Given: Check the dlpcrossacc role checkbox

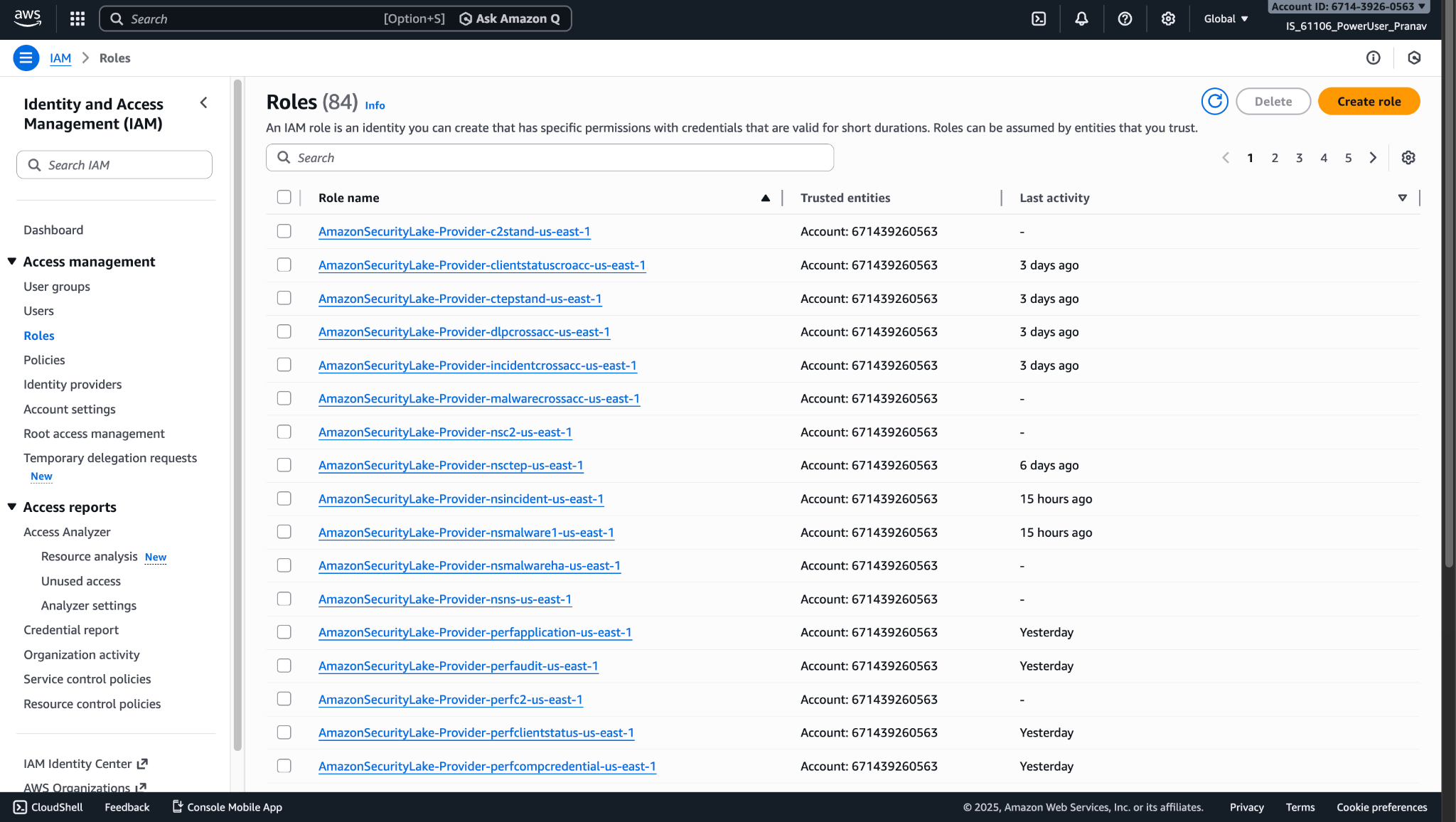Looking at the screenshot, I should (284, 332).
